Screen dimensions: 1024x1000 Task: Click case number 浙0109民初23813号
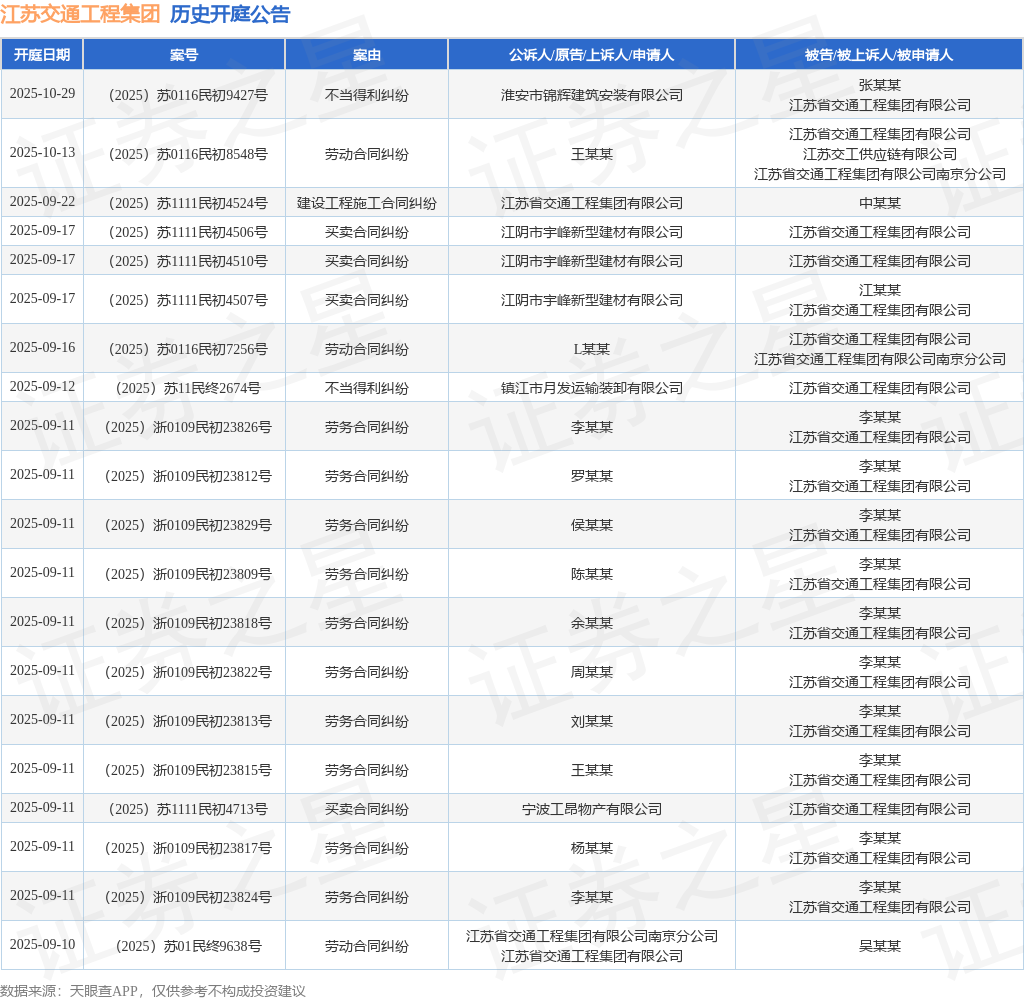[x=188, y=721]
